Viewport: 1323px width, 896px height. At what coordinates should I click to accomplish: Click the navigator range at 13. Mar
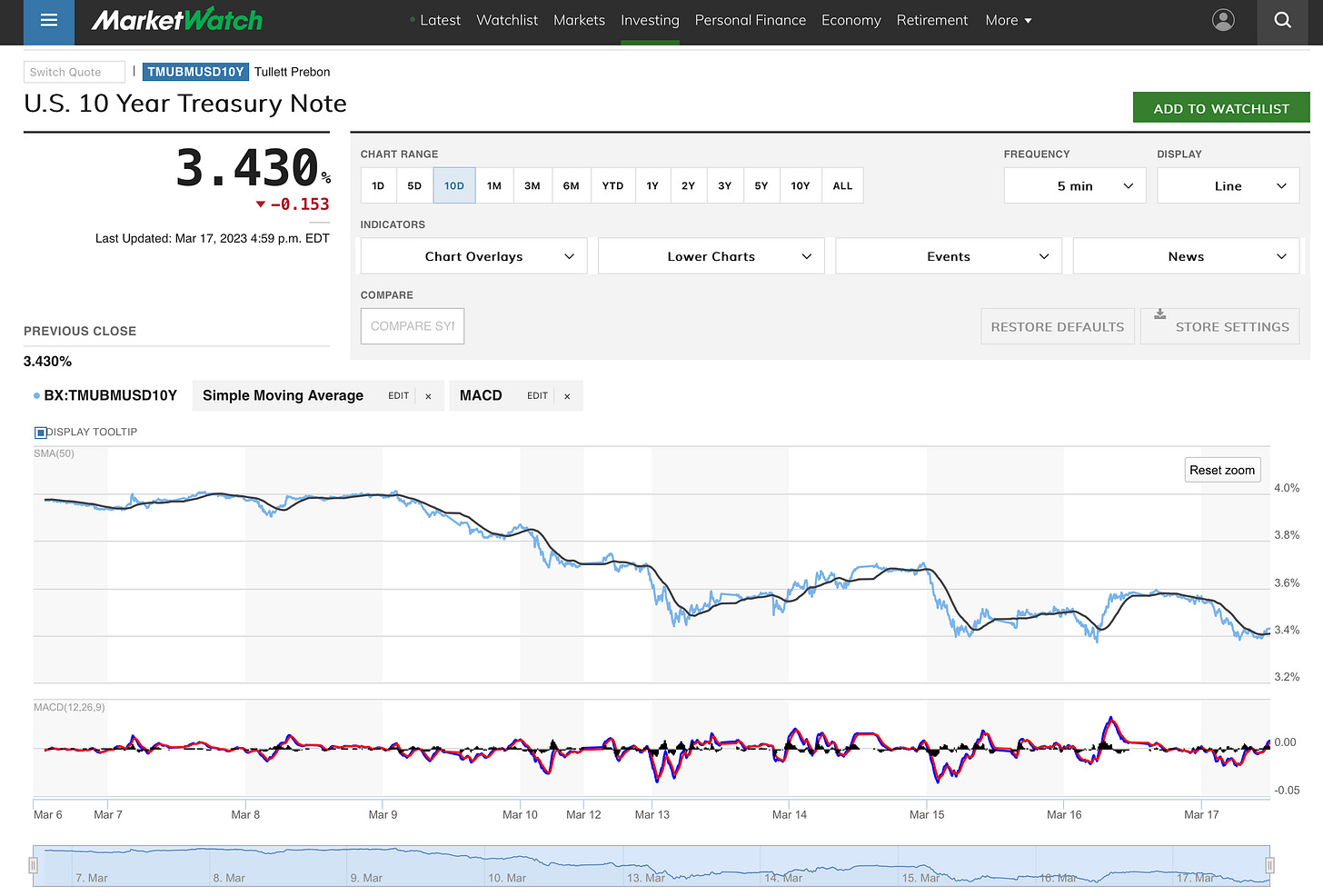pos(646,878)
